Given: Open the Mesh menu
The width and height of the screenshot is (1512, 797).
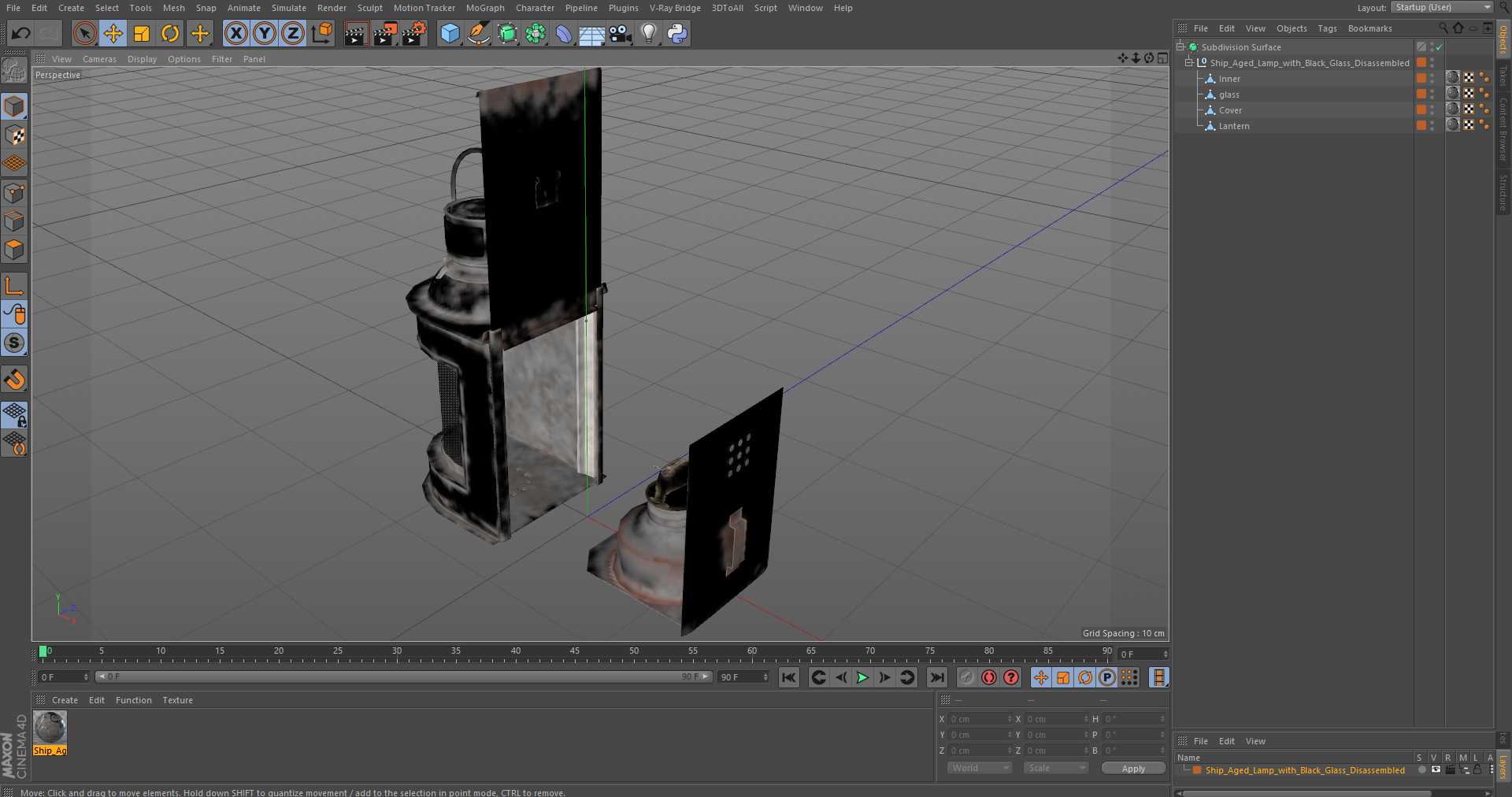Looking at the screenshot, I should [173, 8].
